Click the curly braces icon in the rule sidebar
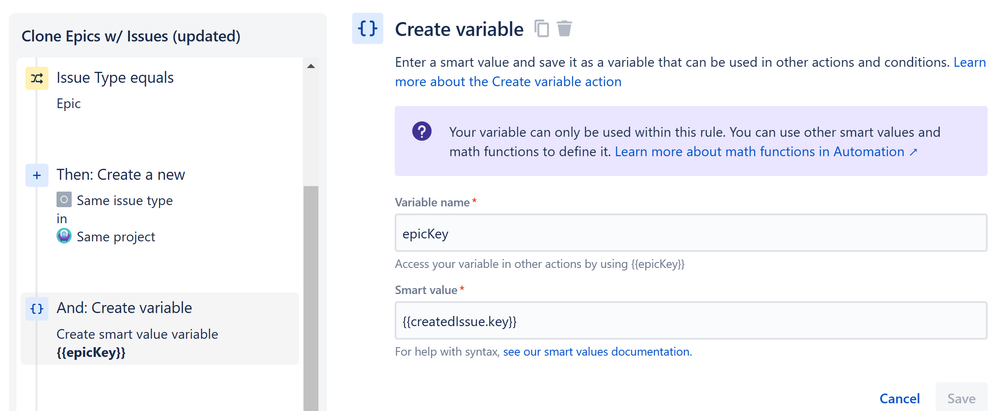Screen dimensions: 999x411 tap(36, 308)
